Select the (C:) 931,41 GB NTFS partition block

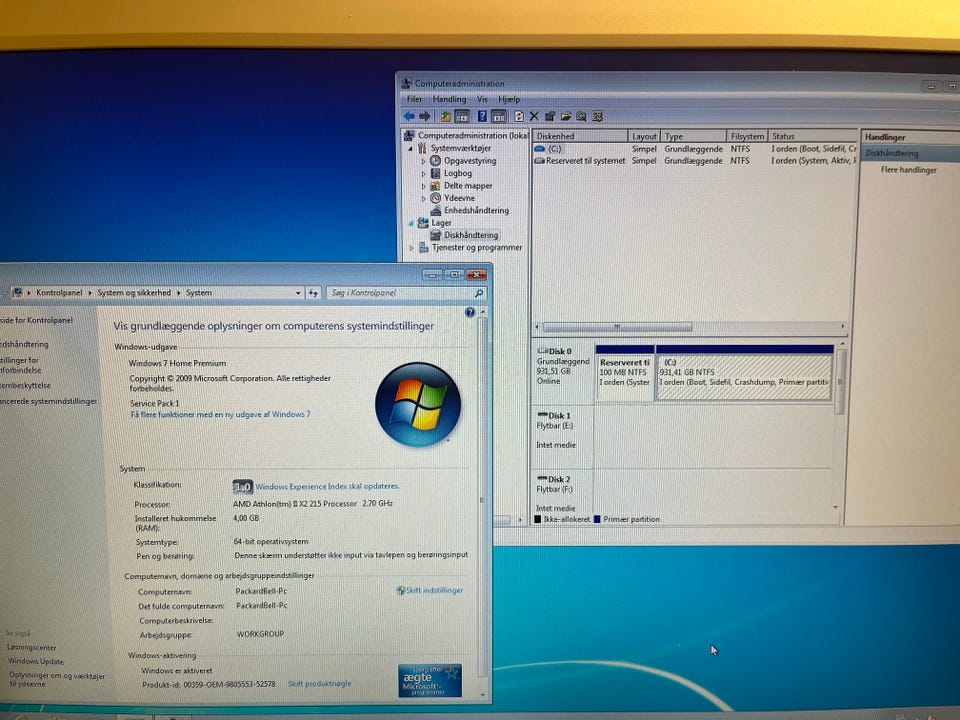point(744,373)
